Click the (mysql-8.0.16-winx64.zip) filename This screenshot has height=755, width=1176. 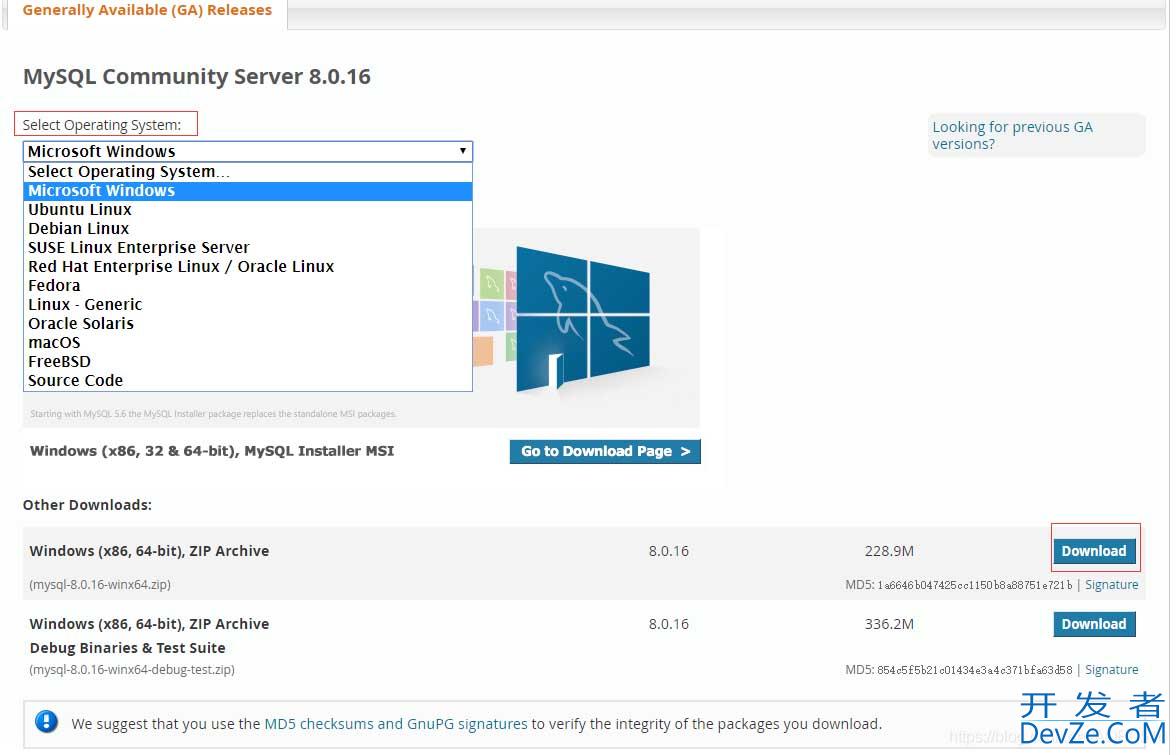point(100,585)
